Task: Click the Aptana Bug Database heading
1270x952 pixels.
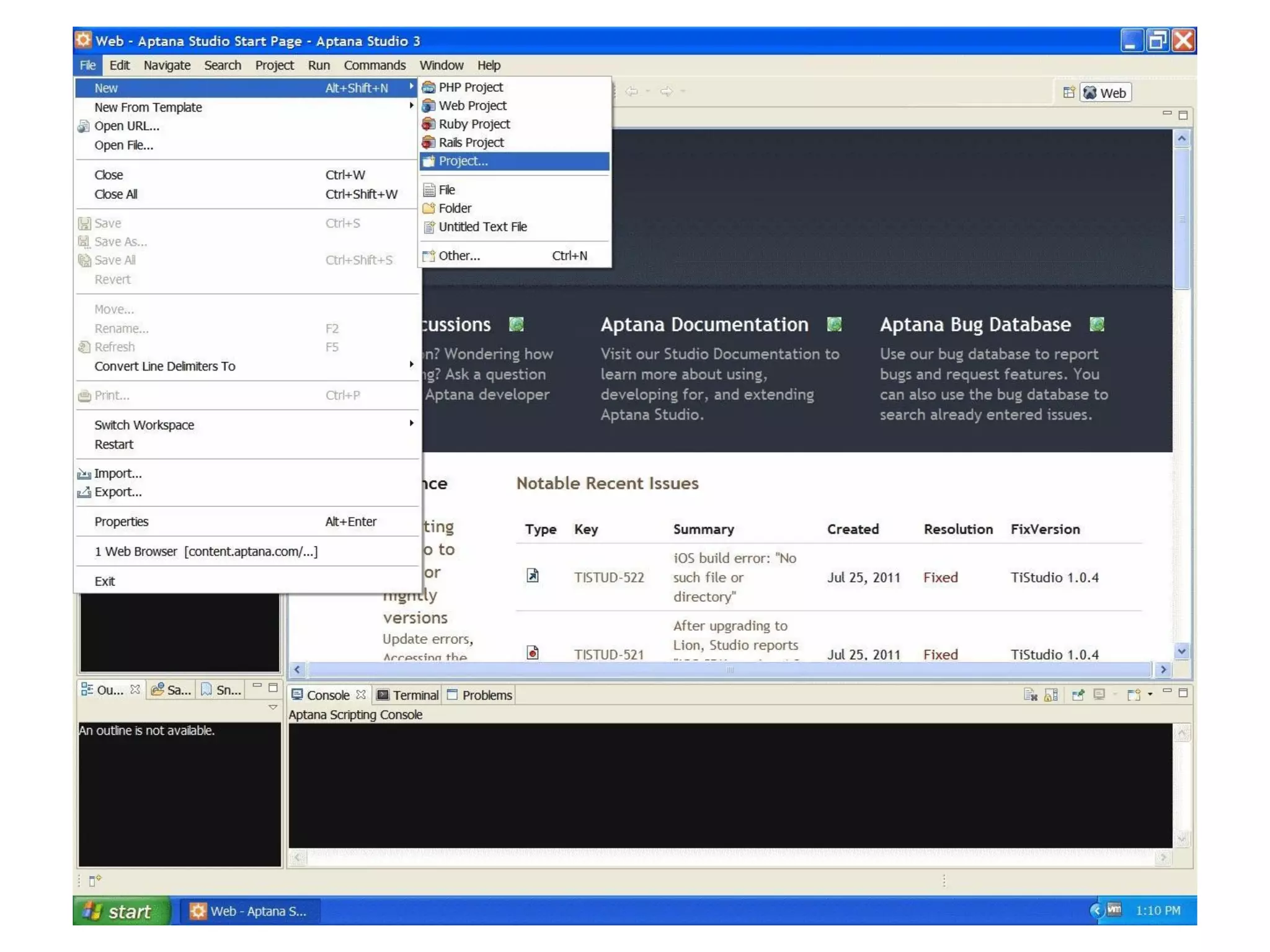Action: tap(975, 324)
